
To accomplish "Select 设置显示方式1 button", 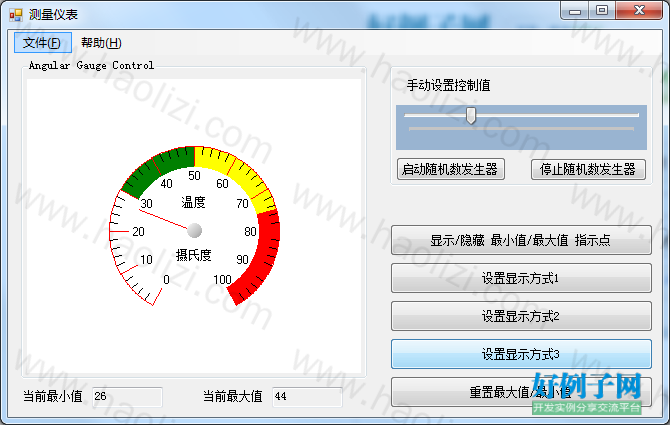I will 521,278.
